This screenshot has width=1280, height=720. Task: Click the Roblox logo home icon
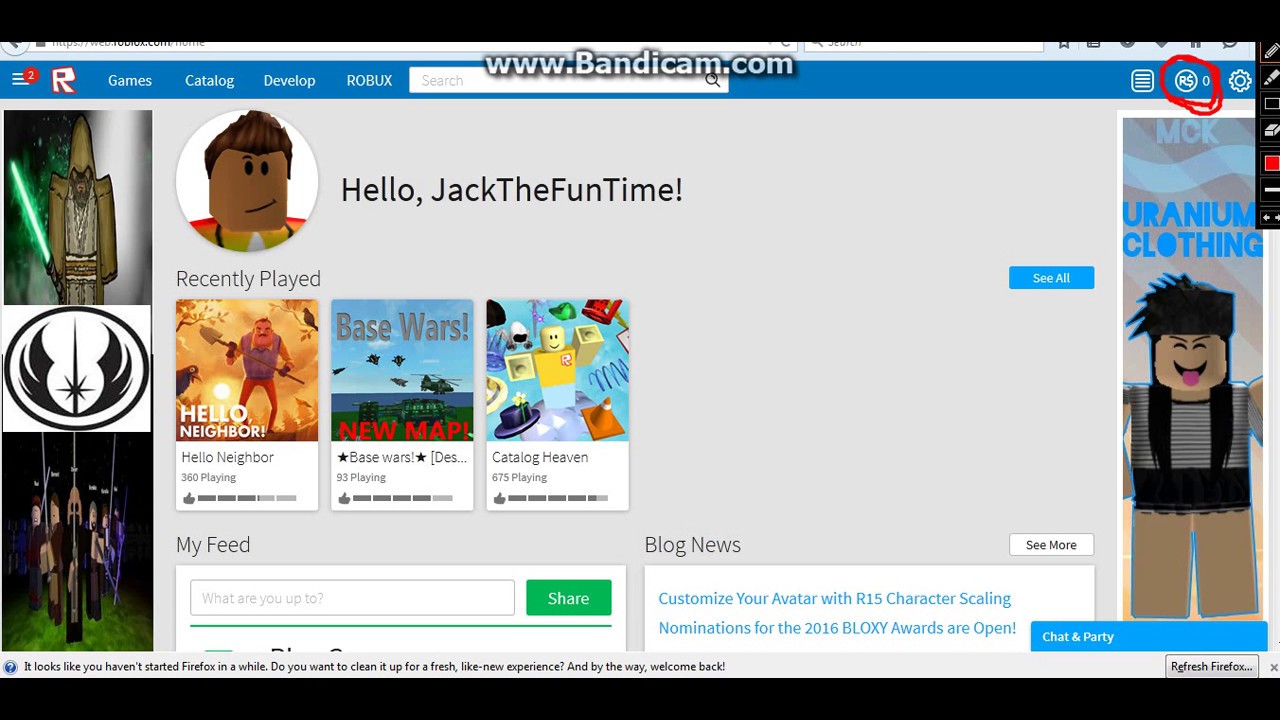[63, 80]
